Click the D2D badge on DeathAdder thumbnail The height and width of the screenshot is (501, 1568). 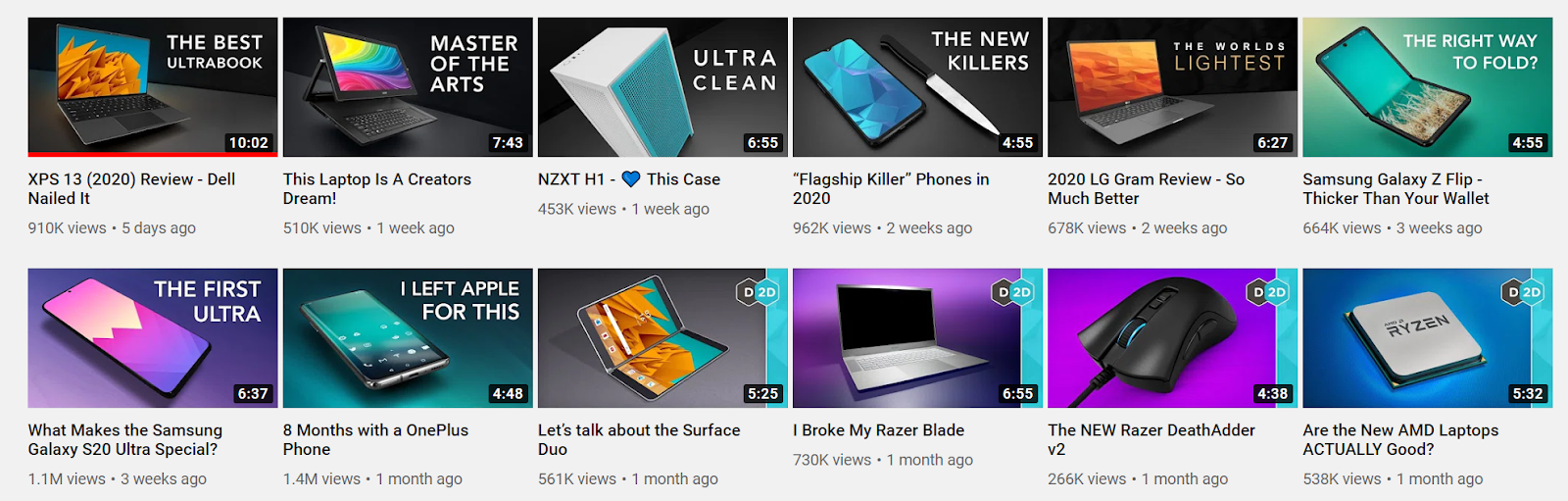pos(1267,292)
